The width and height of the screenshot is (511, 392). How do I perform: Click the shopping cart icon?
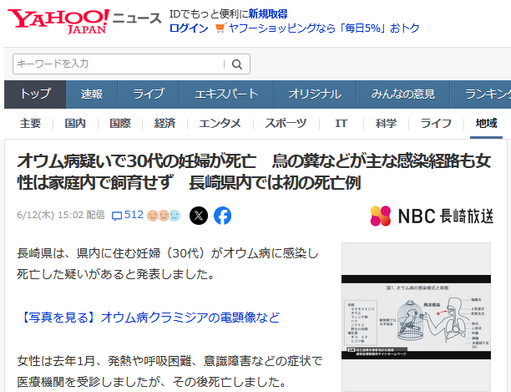(220, 28)
